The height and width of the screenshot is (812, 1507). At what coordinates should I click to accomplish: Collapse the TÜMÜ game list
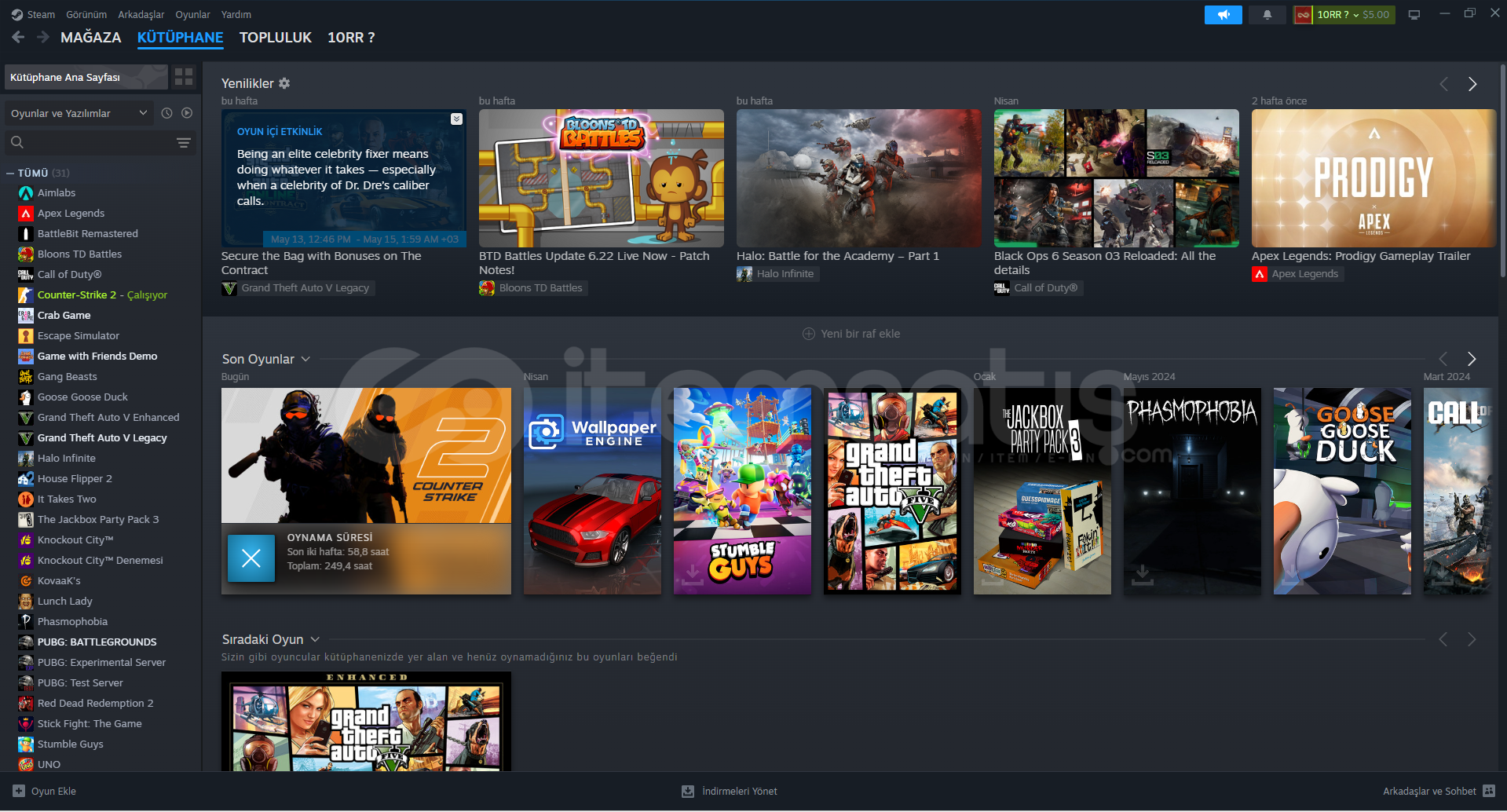tap(10, 174)
